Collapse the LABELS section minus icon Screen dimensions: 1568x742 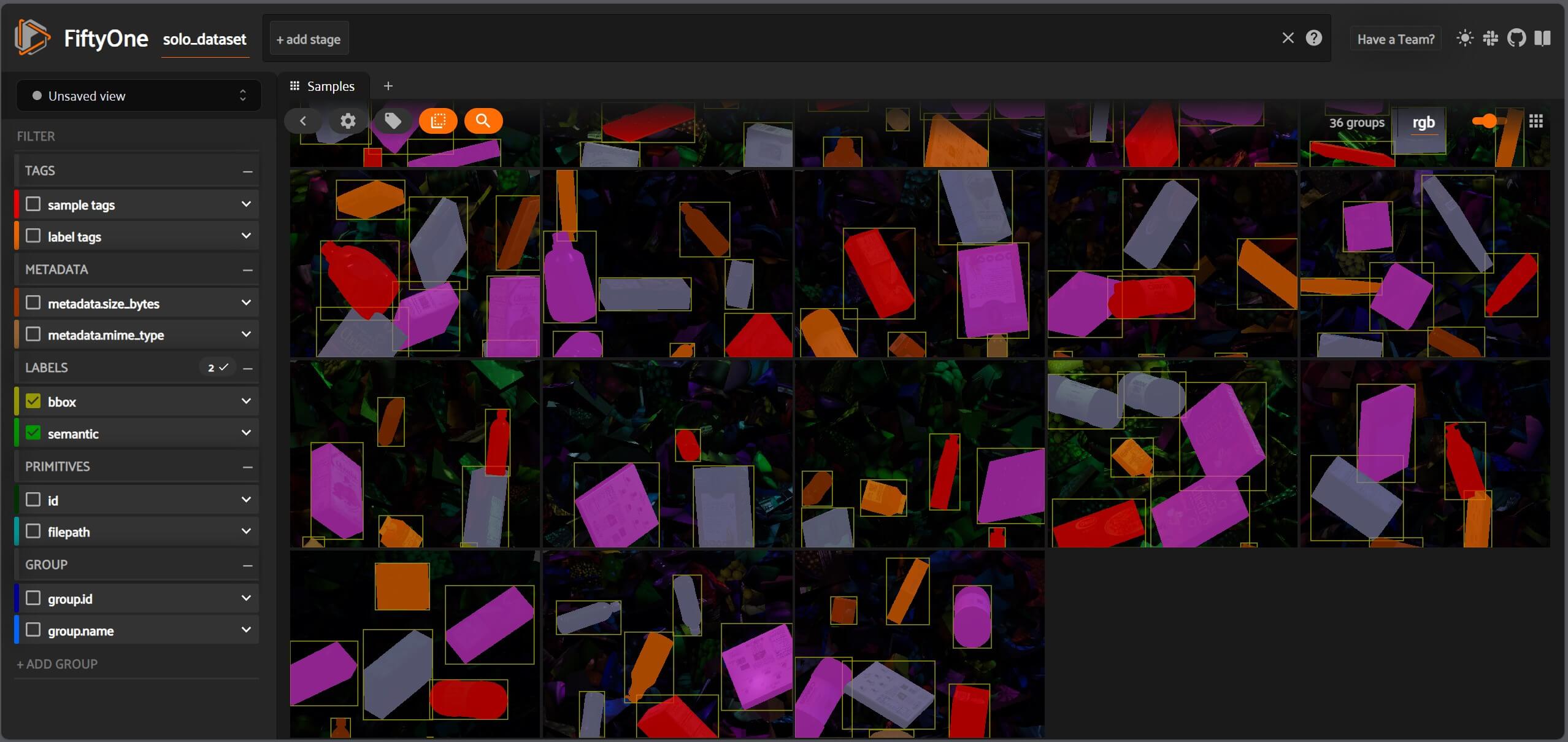[248, 368]
